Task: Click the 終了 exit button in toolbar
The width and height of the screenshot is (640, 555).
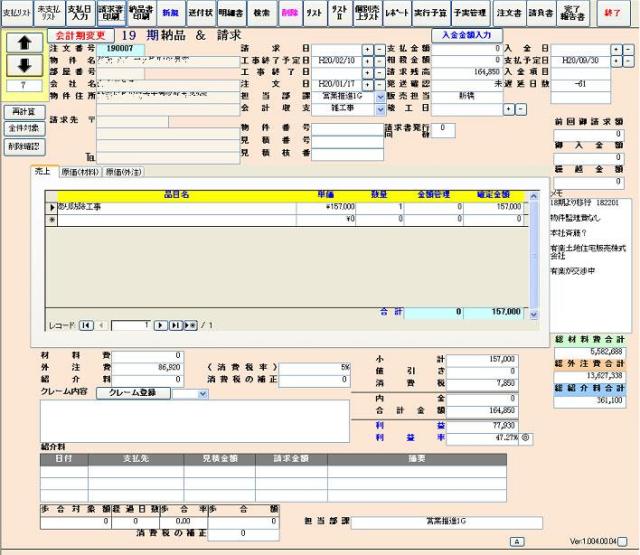Action: click(614, 13)
